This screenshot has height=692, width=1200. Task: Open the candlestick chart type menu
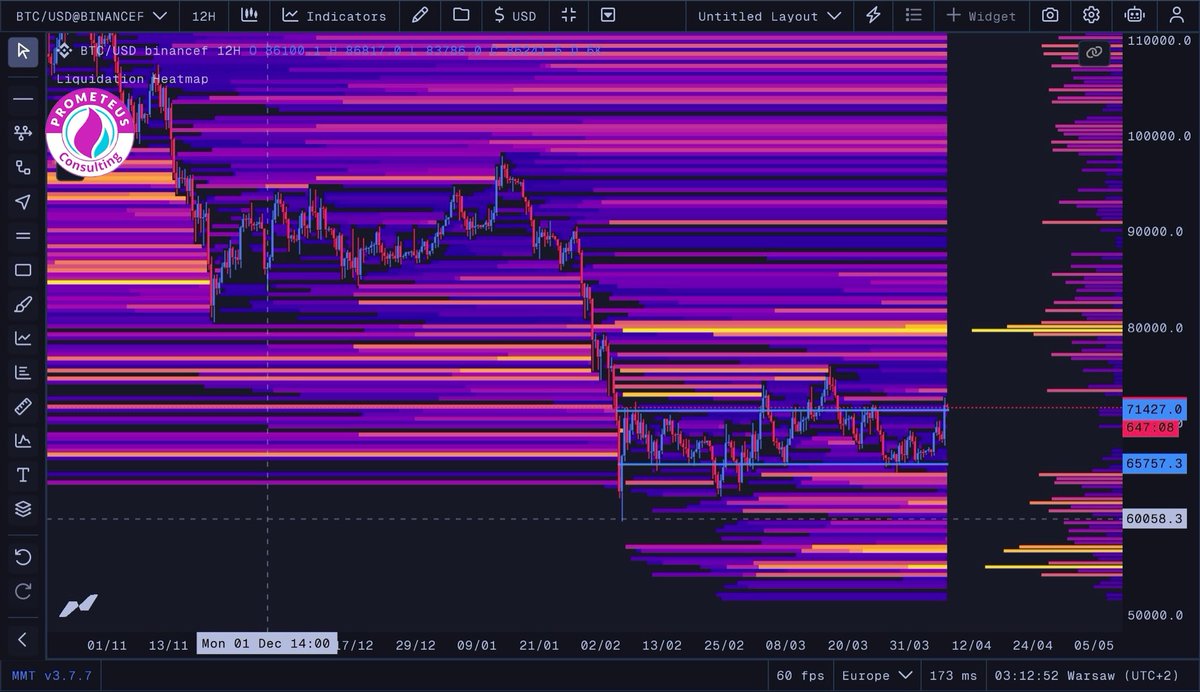(x=250, y=15)
